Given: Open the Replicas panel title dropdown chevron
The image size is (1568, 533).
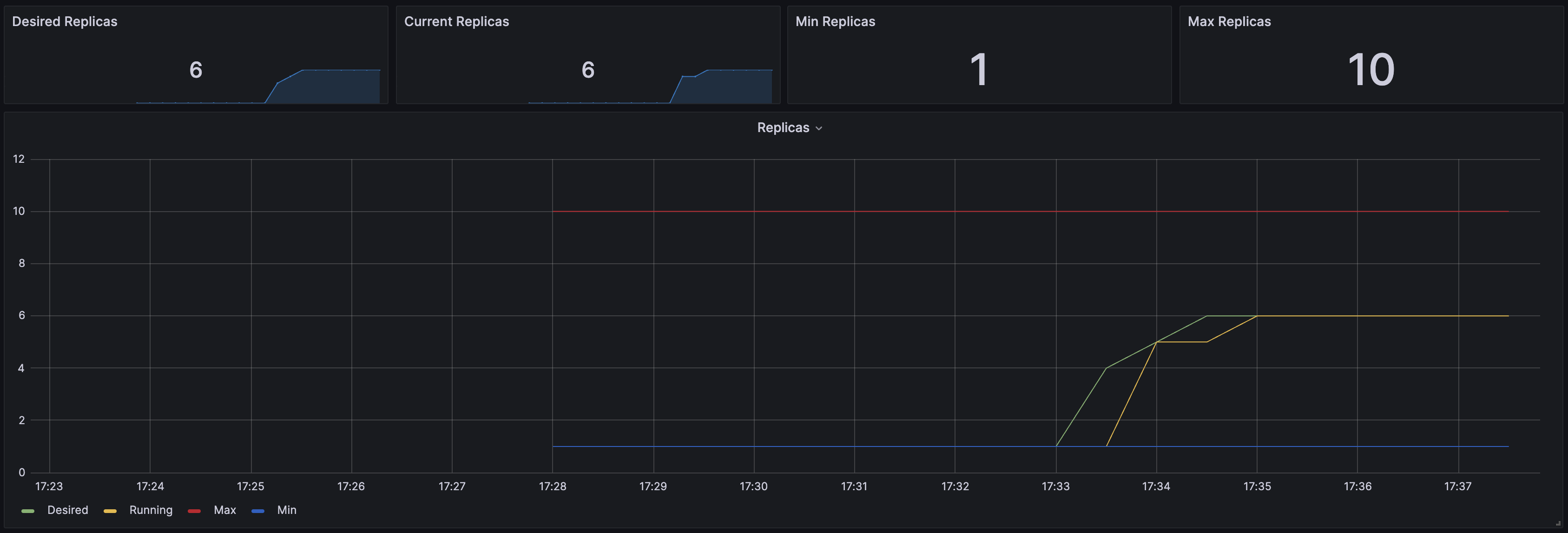Looking at the screenshot, I should coord(819,128).
